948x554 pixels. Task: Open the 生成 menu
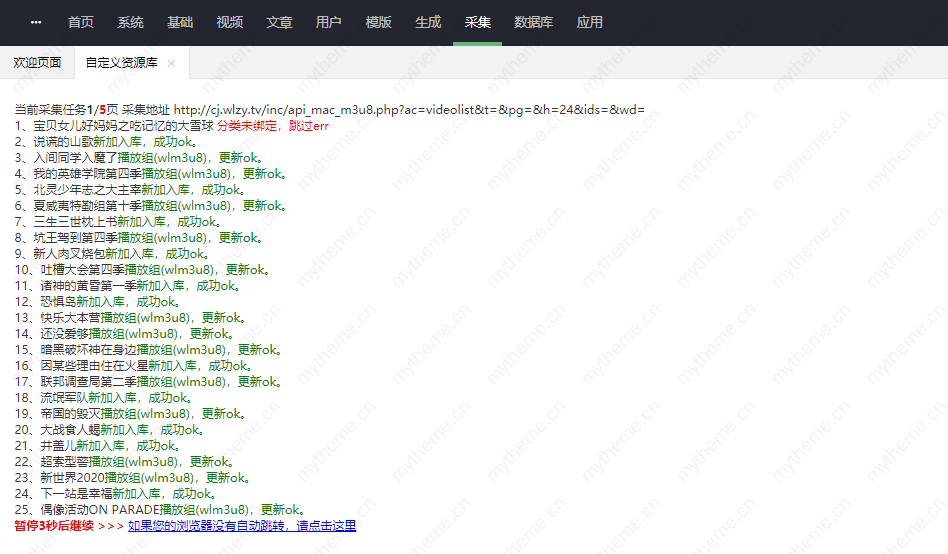[x=428, y=22]
